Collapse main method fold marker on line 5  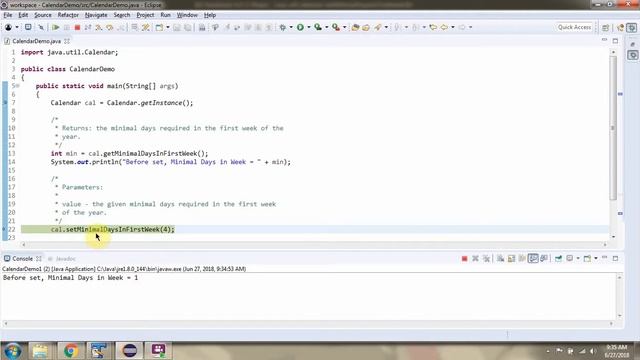18,86
